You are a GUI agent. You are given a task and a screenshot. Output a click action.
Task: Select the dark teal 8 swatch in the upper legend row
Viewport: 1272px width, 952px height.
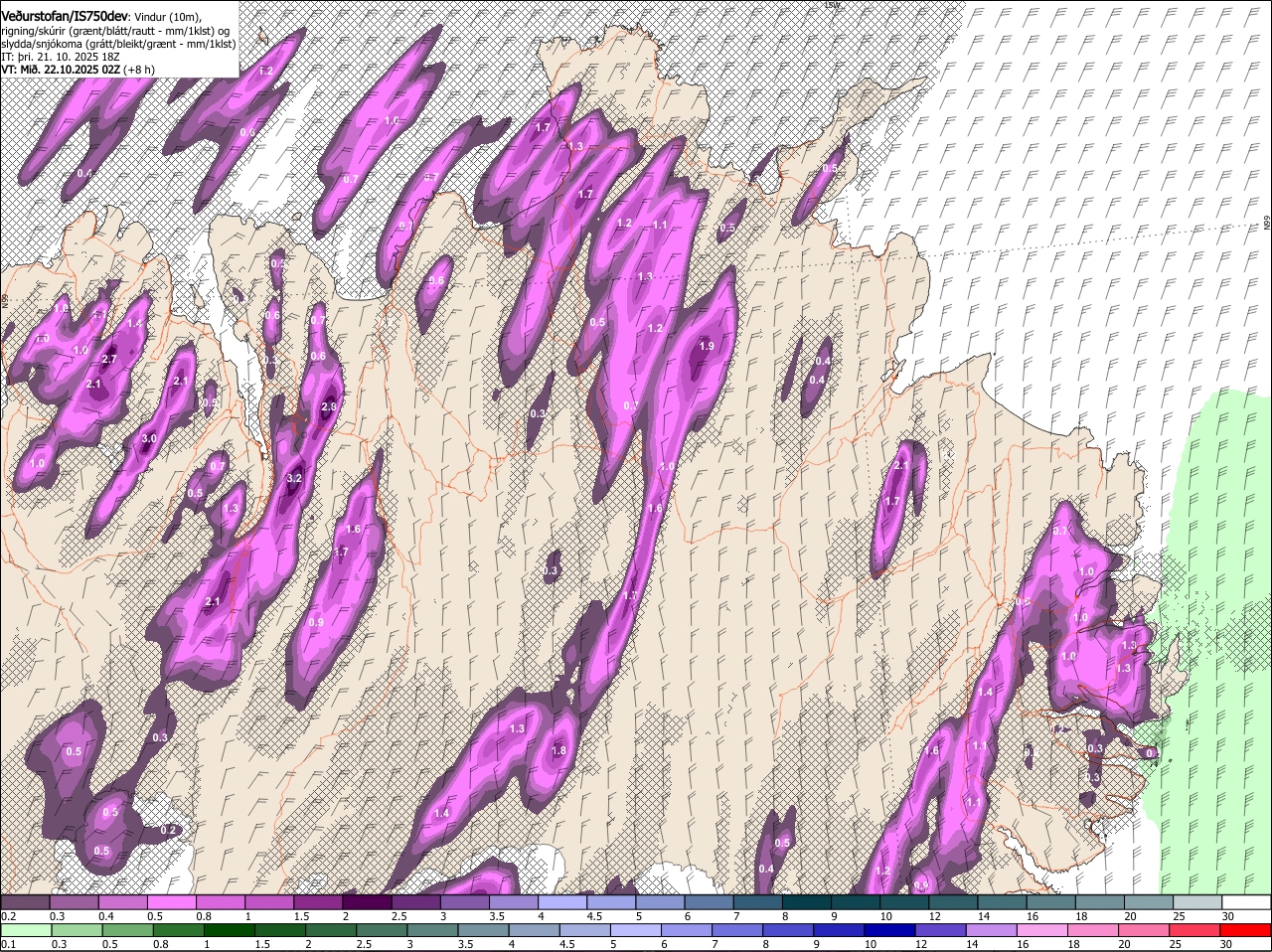805,902
